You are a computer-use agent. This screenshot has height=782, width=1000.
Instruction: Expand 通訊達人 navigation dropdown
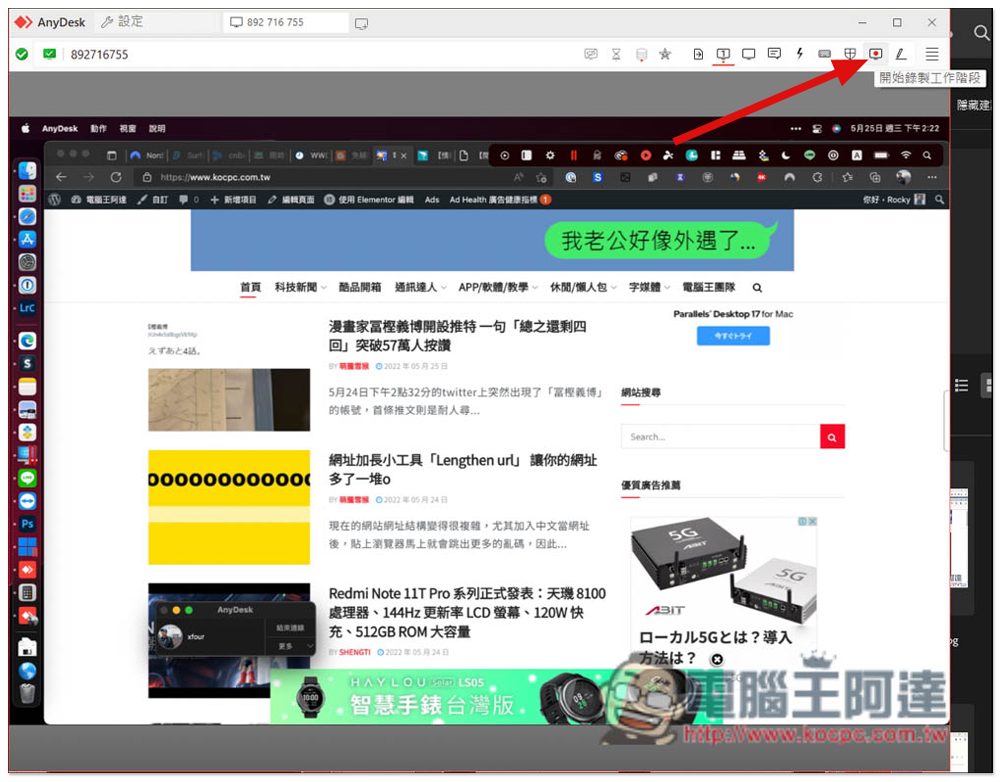420,287
